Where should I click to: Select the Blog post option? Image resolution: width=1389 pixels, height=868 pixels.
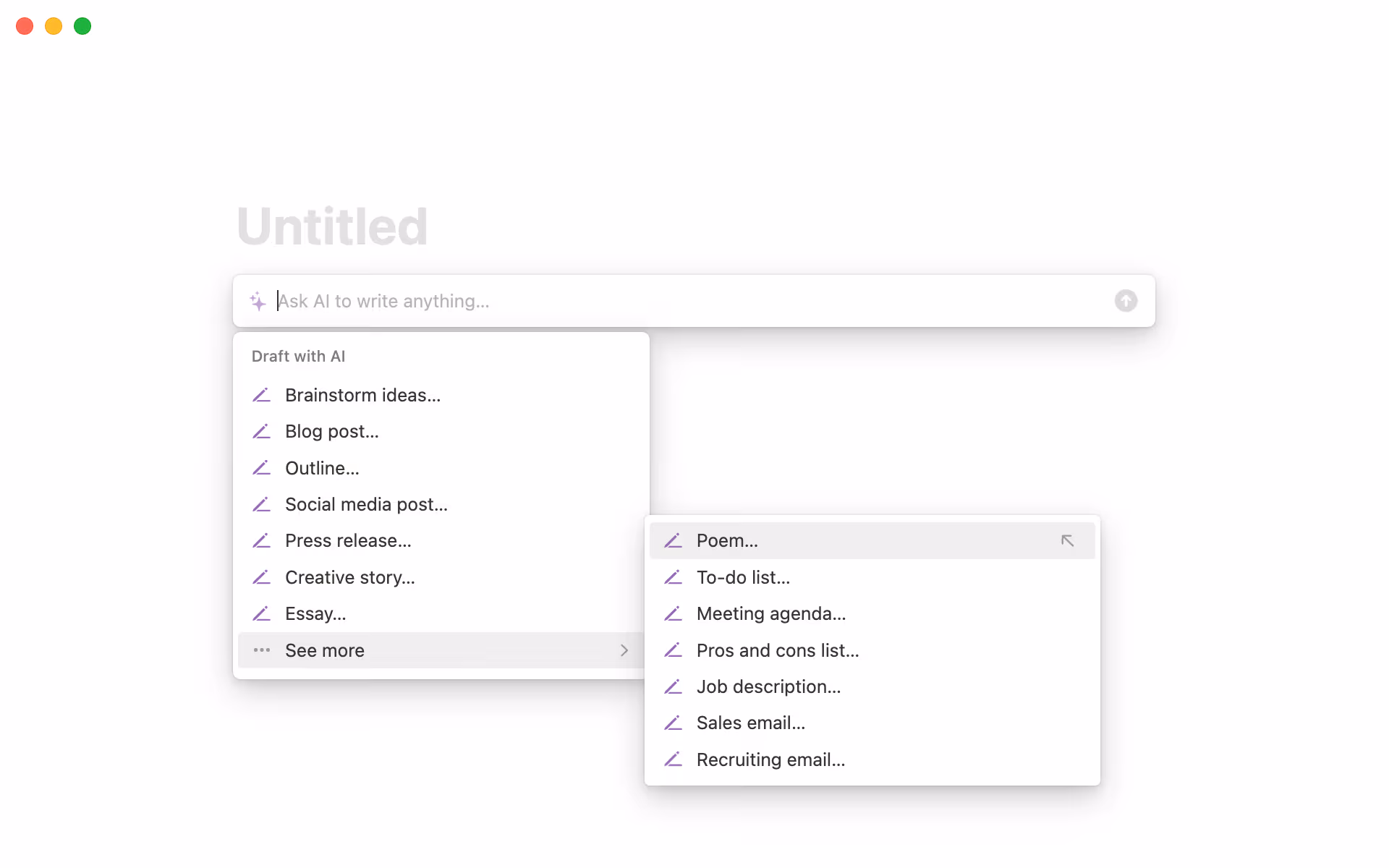coord(441,431)
